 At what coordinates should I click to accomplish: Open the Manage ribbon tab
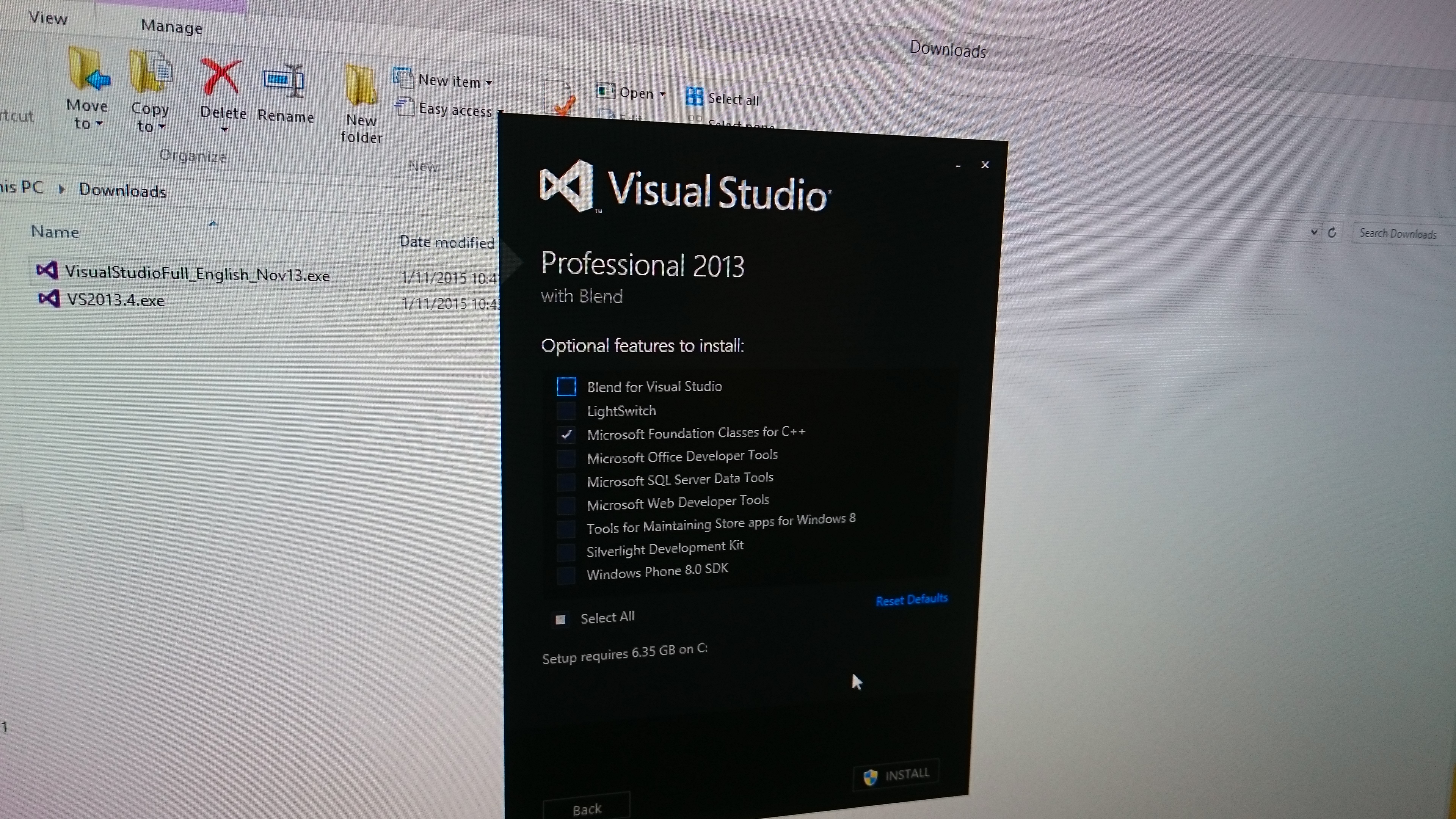pyautogui.click(x=171, y=27)
